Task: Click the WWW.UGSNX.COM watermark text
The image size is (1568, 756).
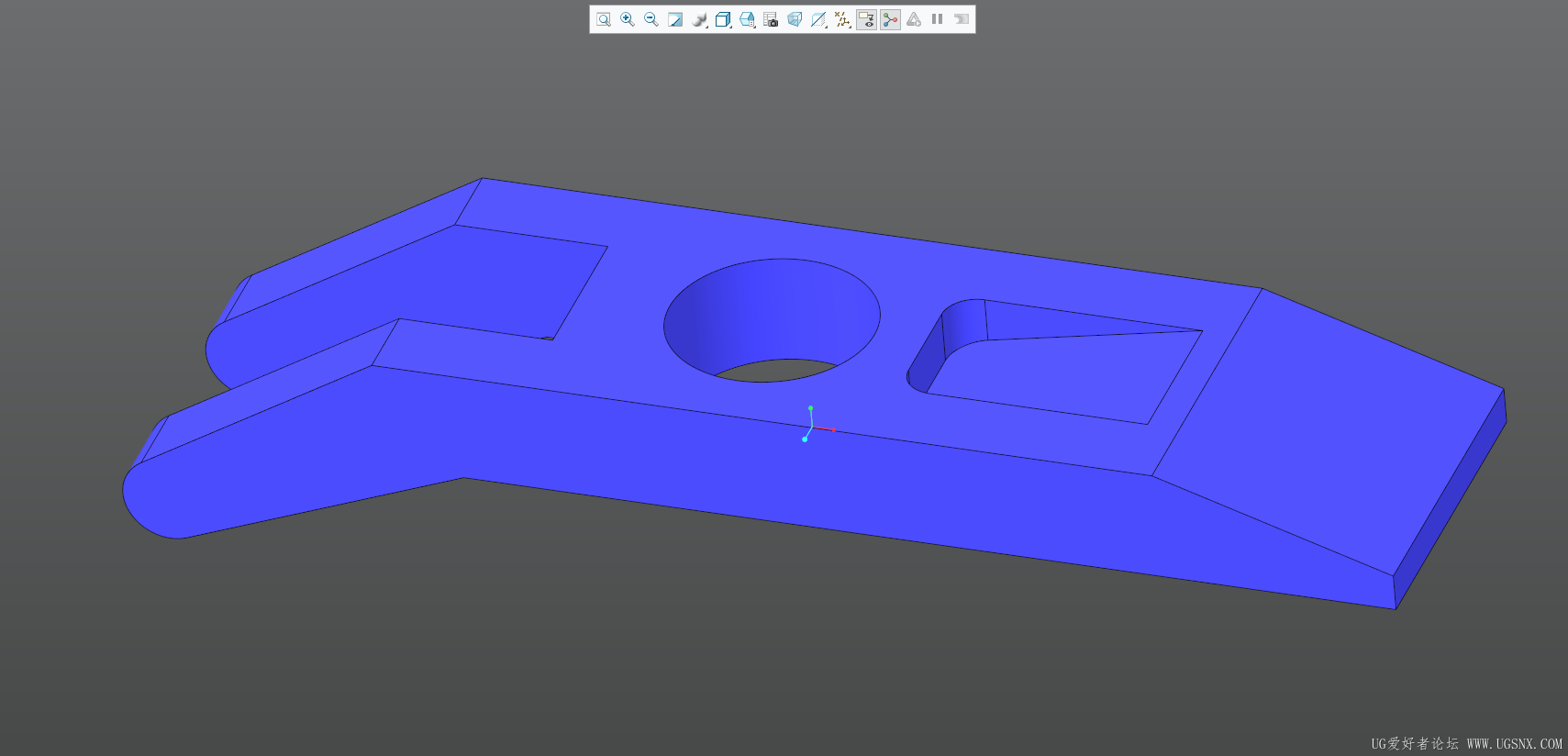Action: [x=1514, y=743]
